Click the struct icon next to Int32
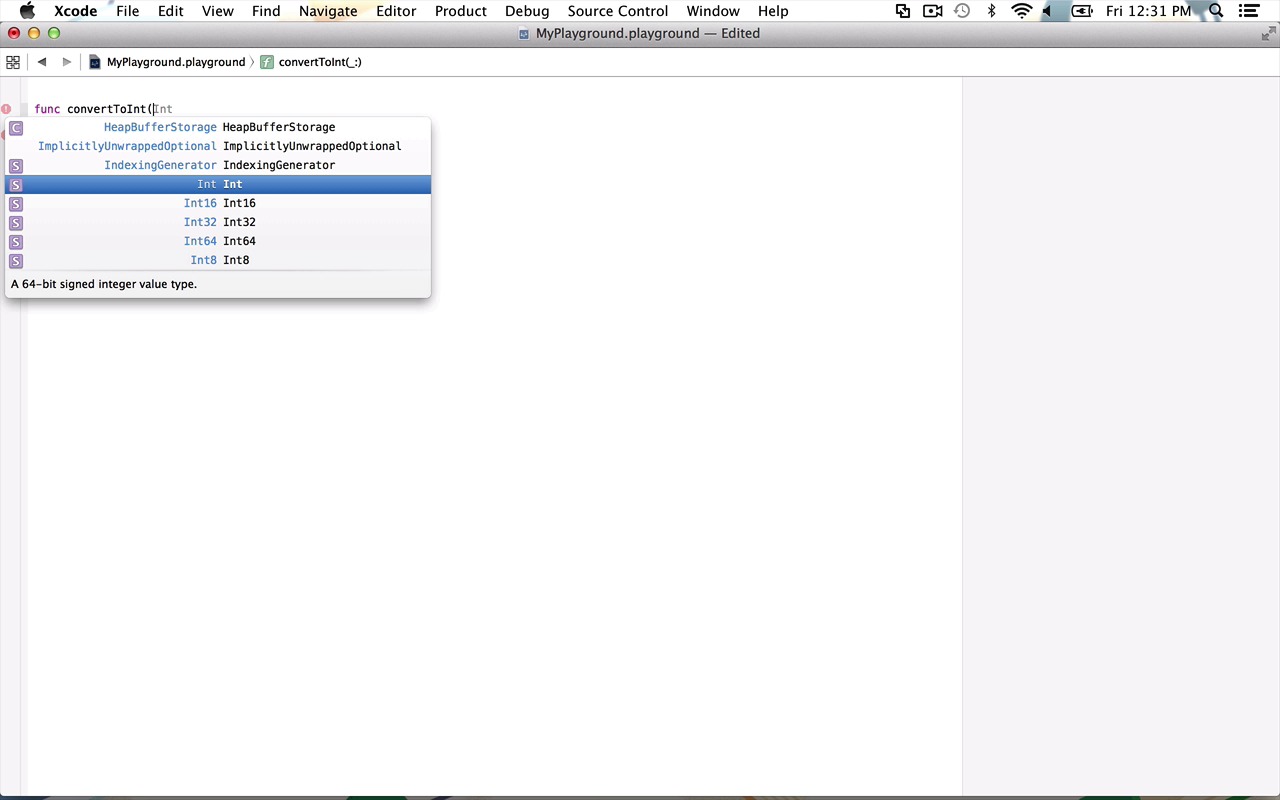The width and height of the screenshot is (1280, 800). click(x=16, y=223)
